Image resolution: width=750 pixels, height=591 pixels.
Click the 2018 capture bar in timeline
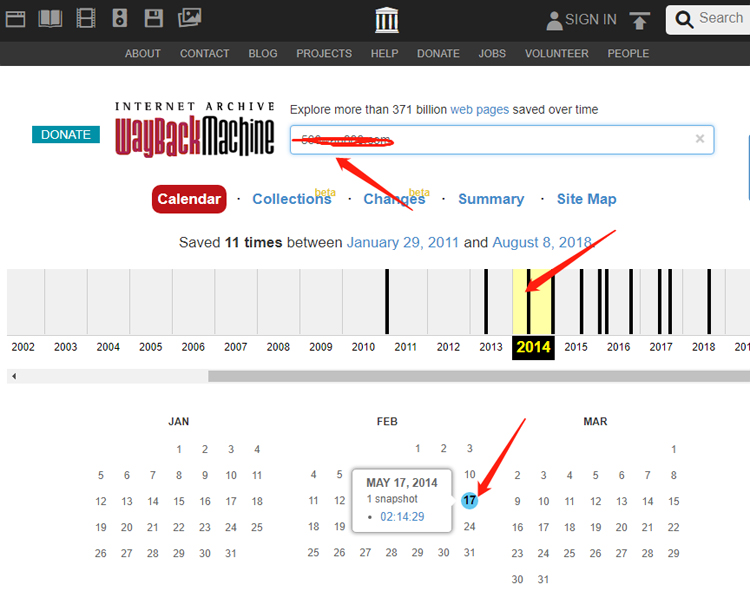[x=709, y=302]
